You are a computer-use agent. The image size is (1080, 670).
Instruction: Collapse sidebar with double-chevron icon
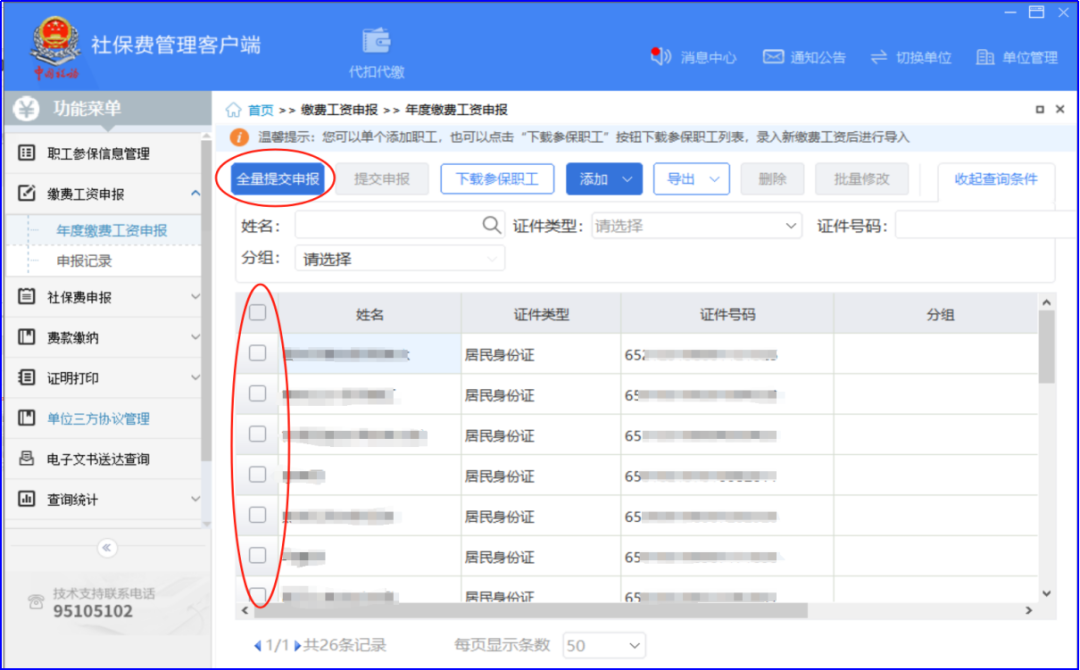point(107,548)
